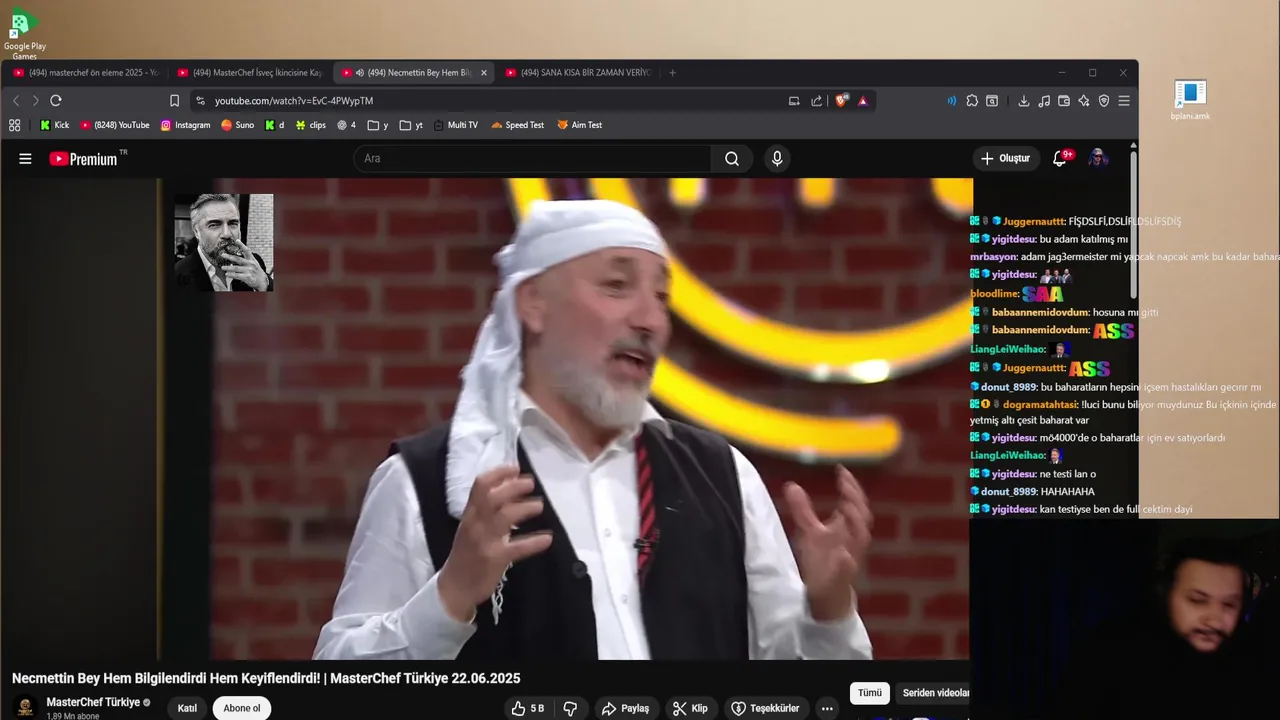Open Brave Wallet icon in toolbar

pos(1064,101)
